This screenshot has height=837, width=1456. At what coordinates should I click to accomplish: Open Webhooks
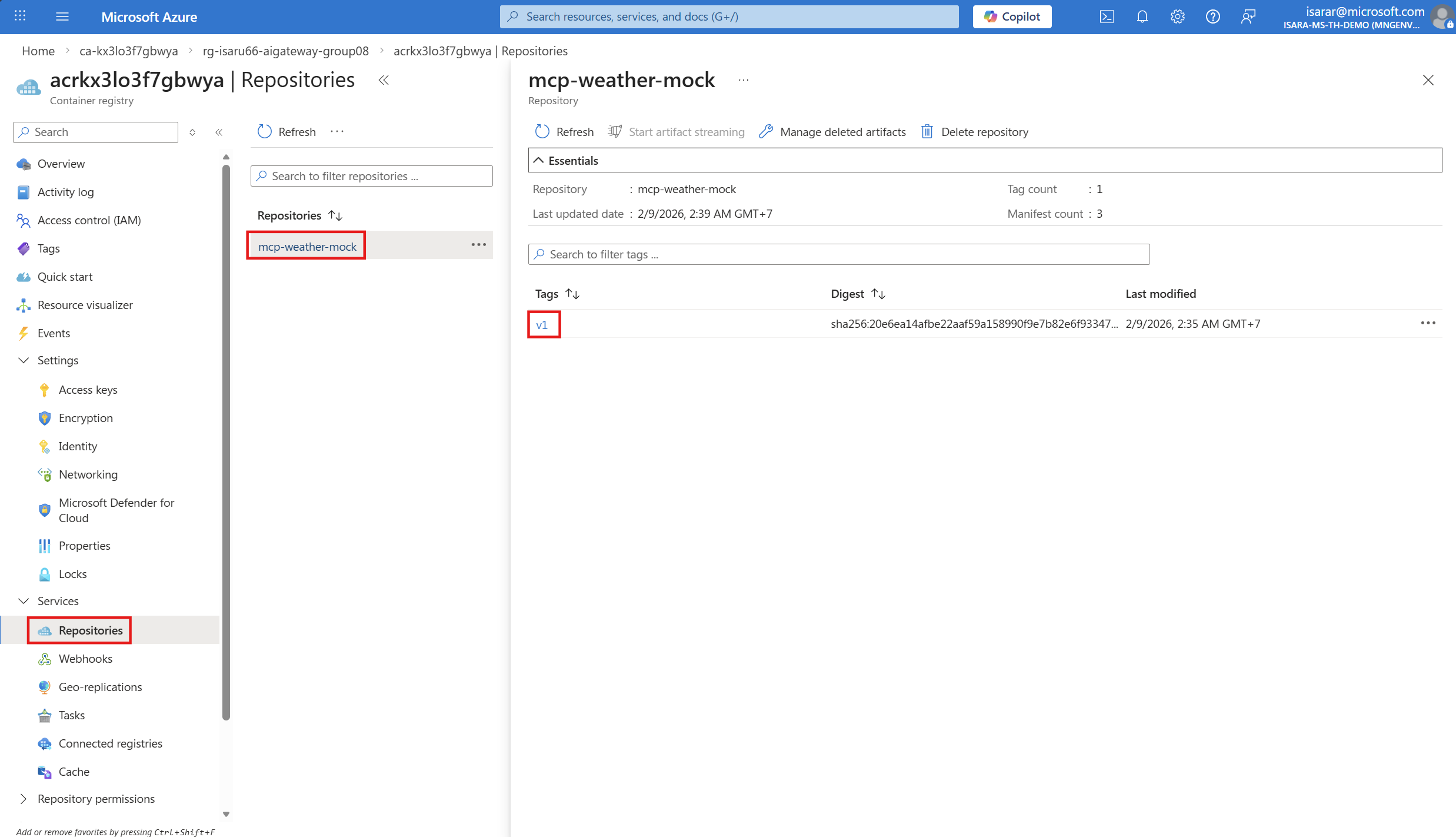(x=85, y=659)
